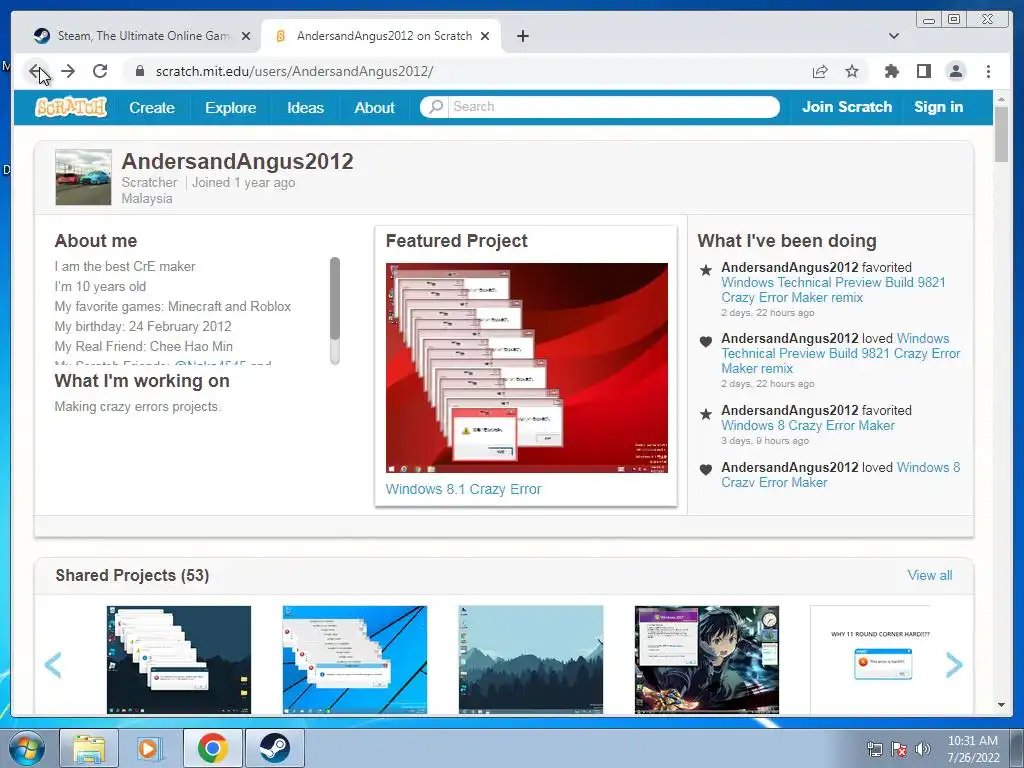Show next shared projects with right arrow
Screen dimensions: 1024x768
tap(954, 665)
